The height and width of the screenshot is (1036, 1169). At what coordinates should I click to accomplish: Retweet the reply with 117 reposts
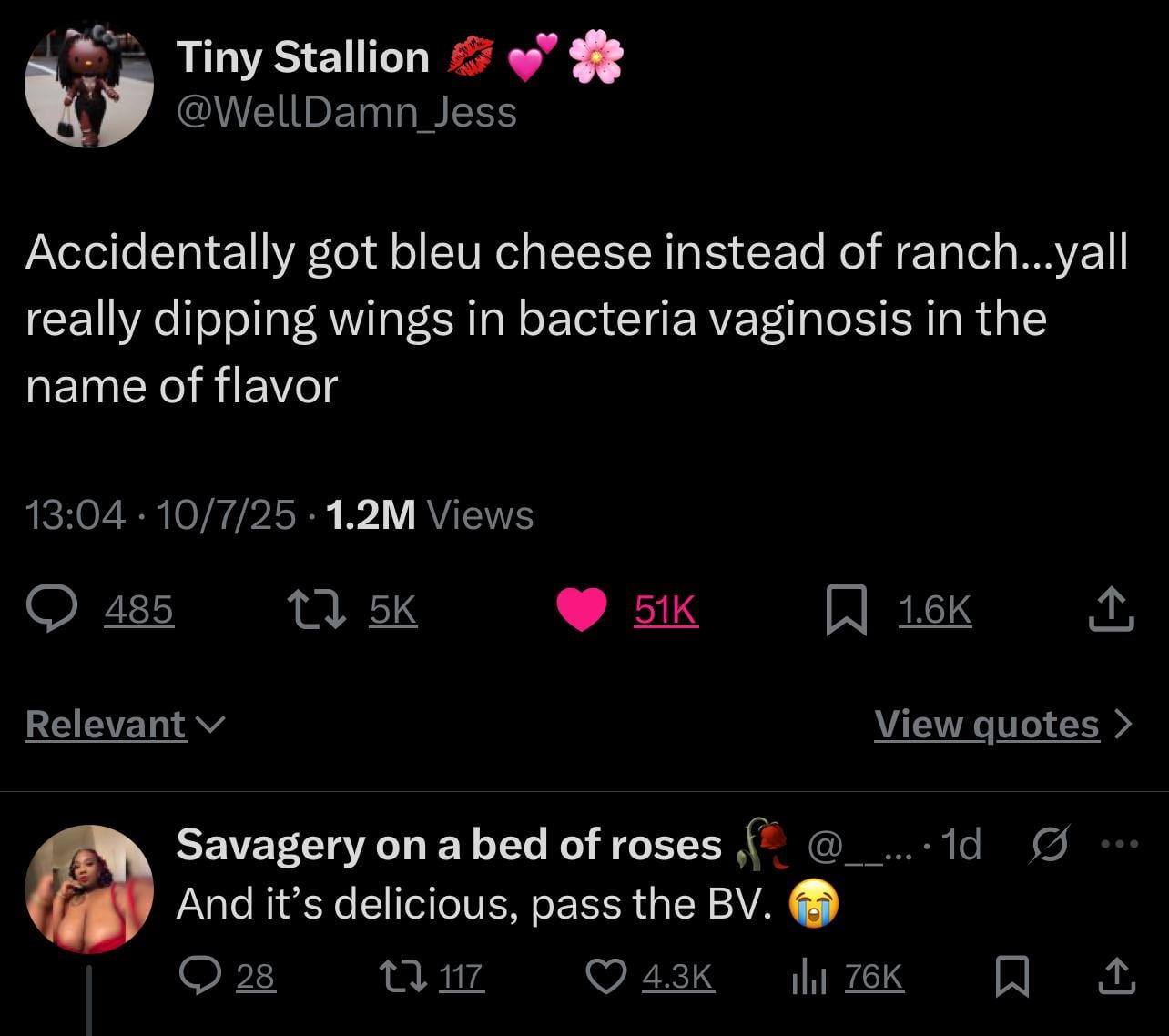click(x=401, y=977)
